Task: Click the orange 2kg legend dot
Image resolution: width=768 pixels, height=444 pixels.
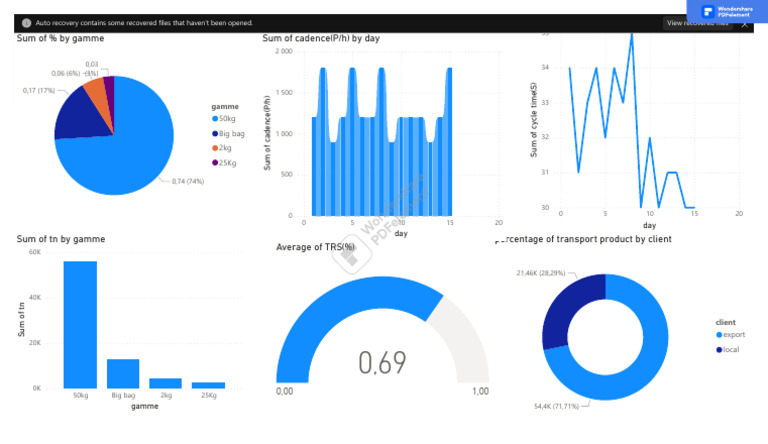Action: [215, 148]
